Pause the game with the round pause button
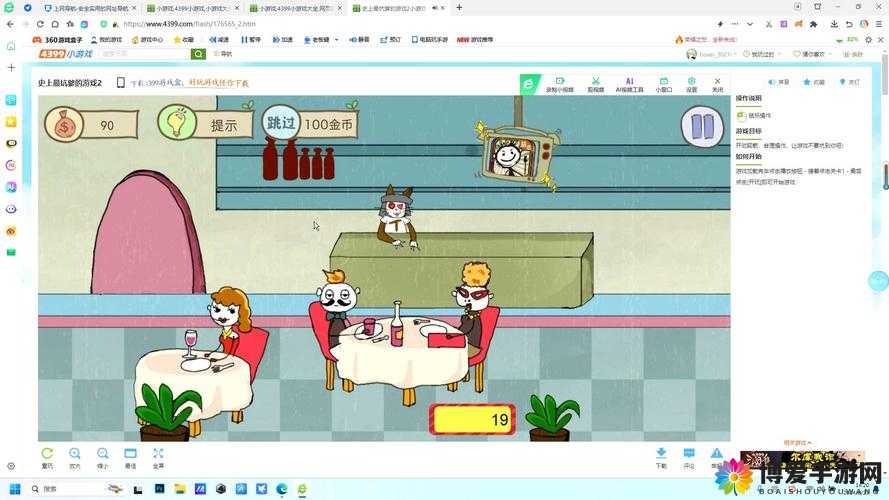This screenshot has height=500, width=889. pos(702,126)
